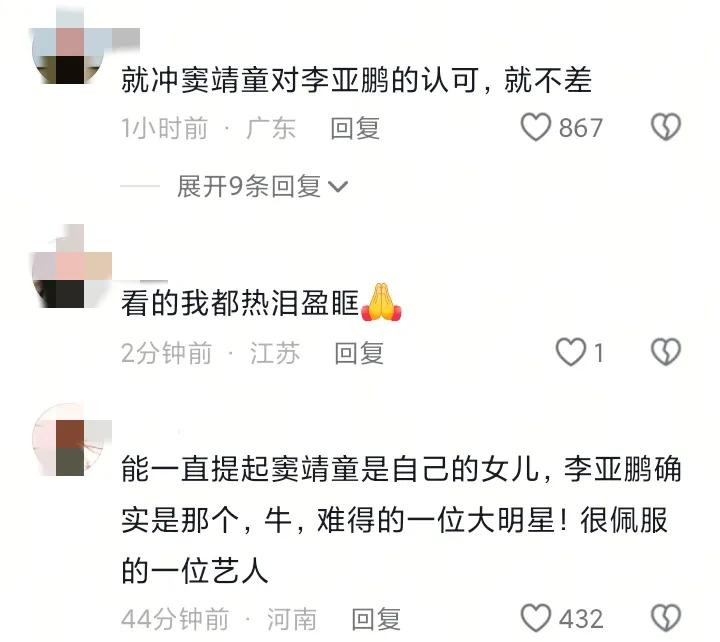Like the 热泪盈眶 comment from 江苏
Image resolution: width=720 pixels, height=642 pixels.
point(571,352)
